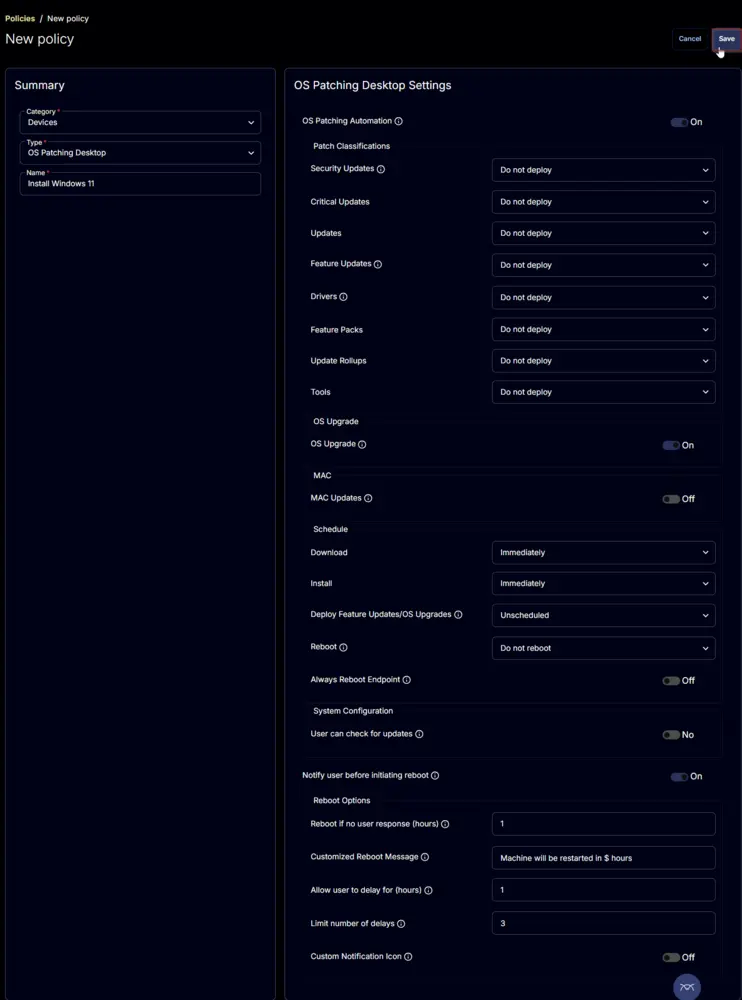Click info icon beside Allow user to delay for
The height and width of the screenshot is (1000, 742).
tap(429, 890)
